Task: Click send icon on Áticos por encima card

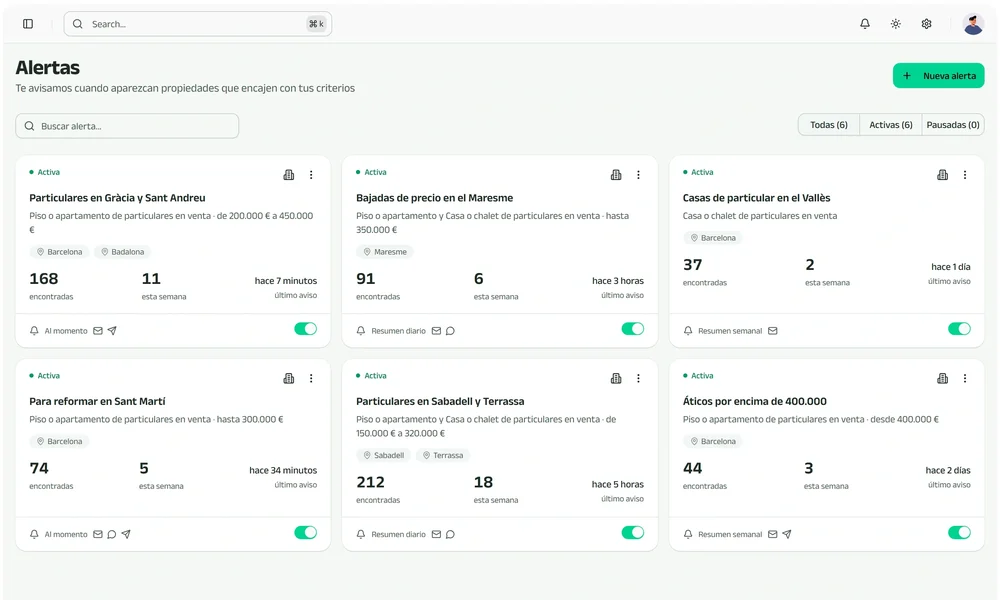Action: [x=787, y=534]
